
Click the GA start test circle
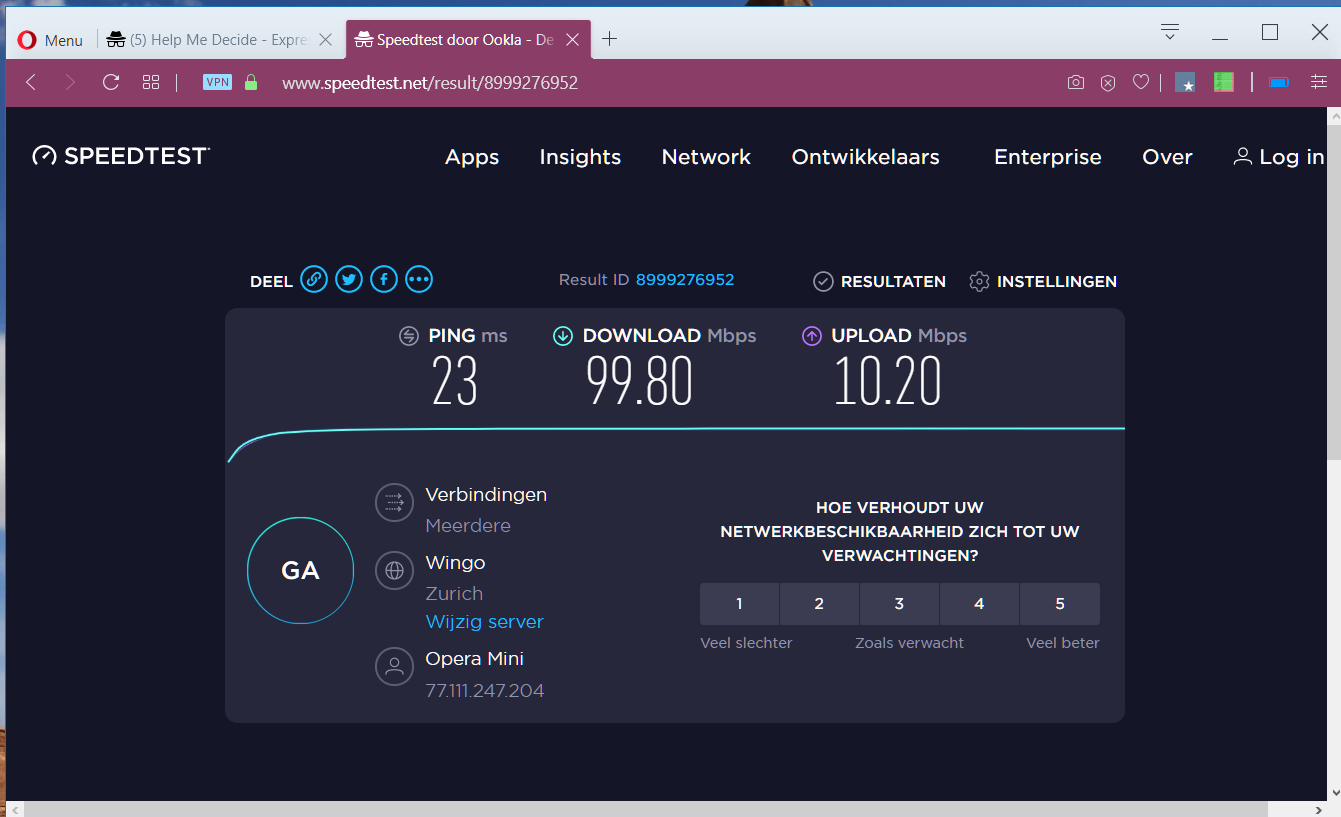[300, 570]
